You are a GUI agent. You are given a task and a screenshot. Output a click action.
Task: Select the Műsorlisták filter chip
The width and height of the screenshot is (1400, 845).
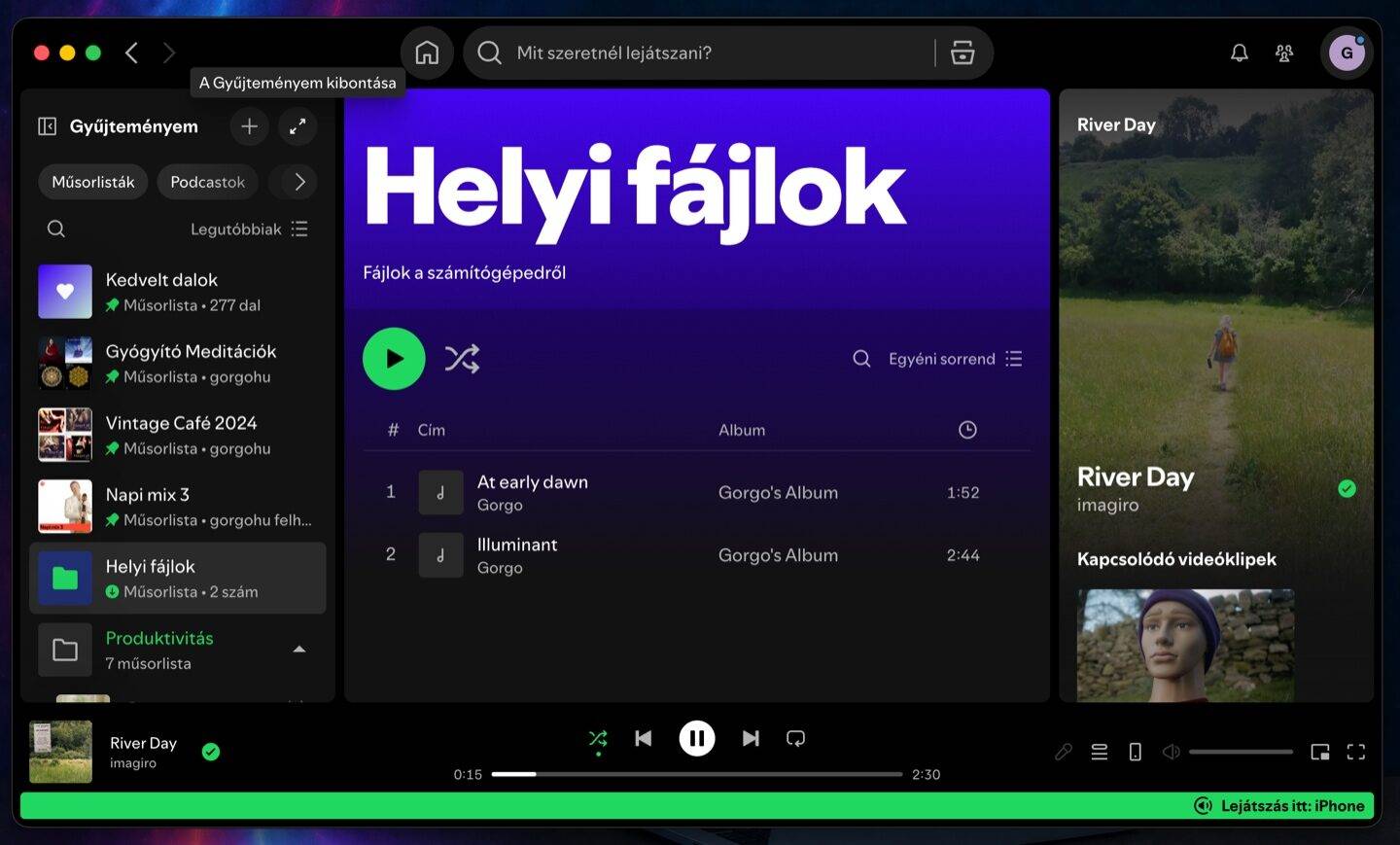point(93,182)
